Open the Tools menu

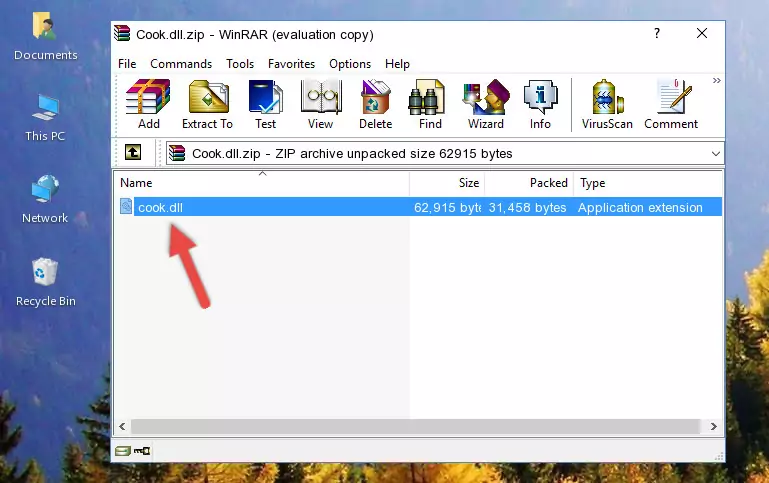240,64
